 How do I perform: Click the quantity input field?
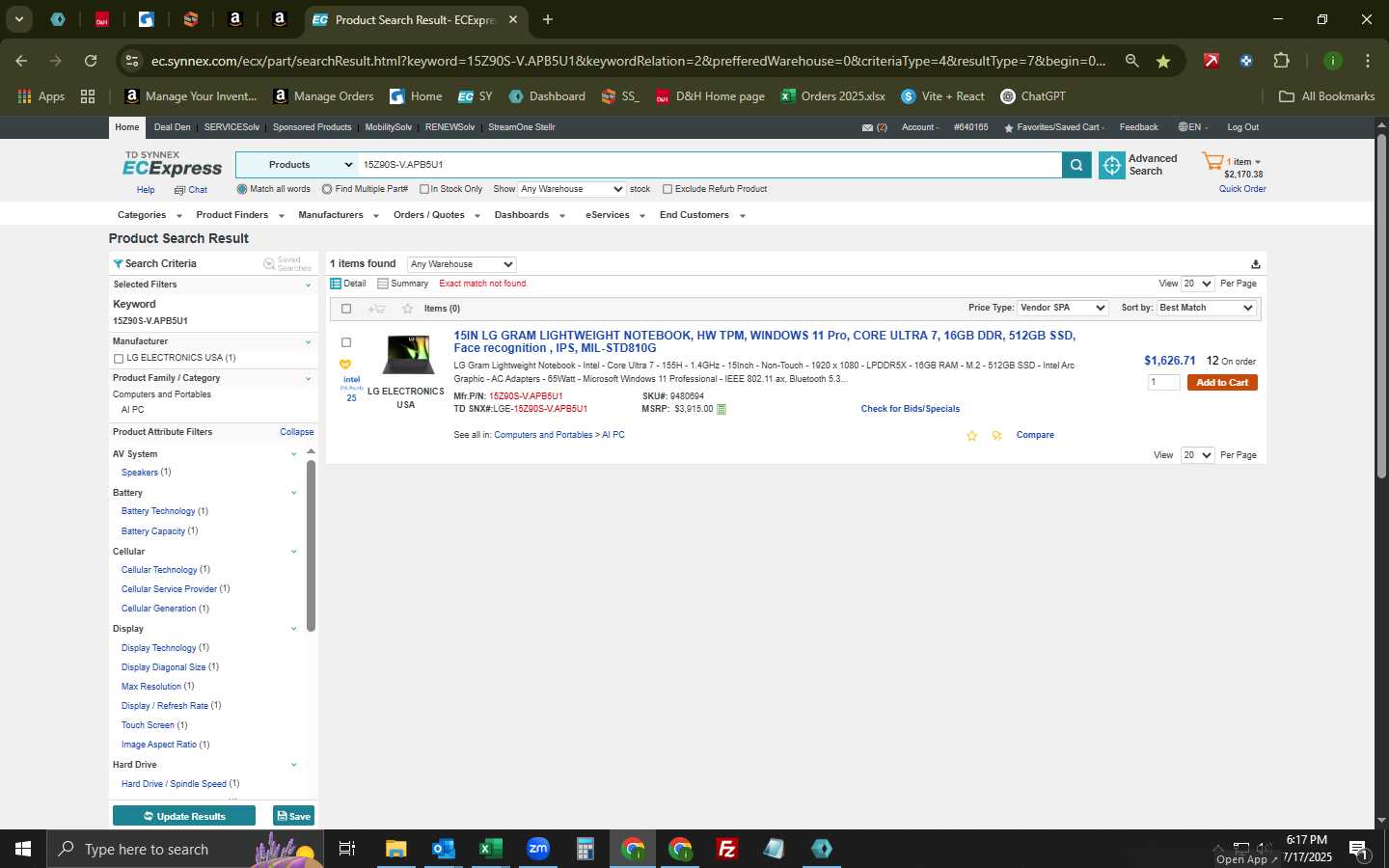(1164, 383)
